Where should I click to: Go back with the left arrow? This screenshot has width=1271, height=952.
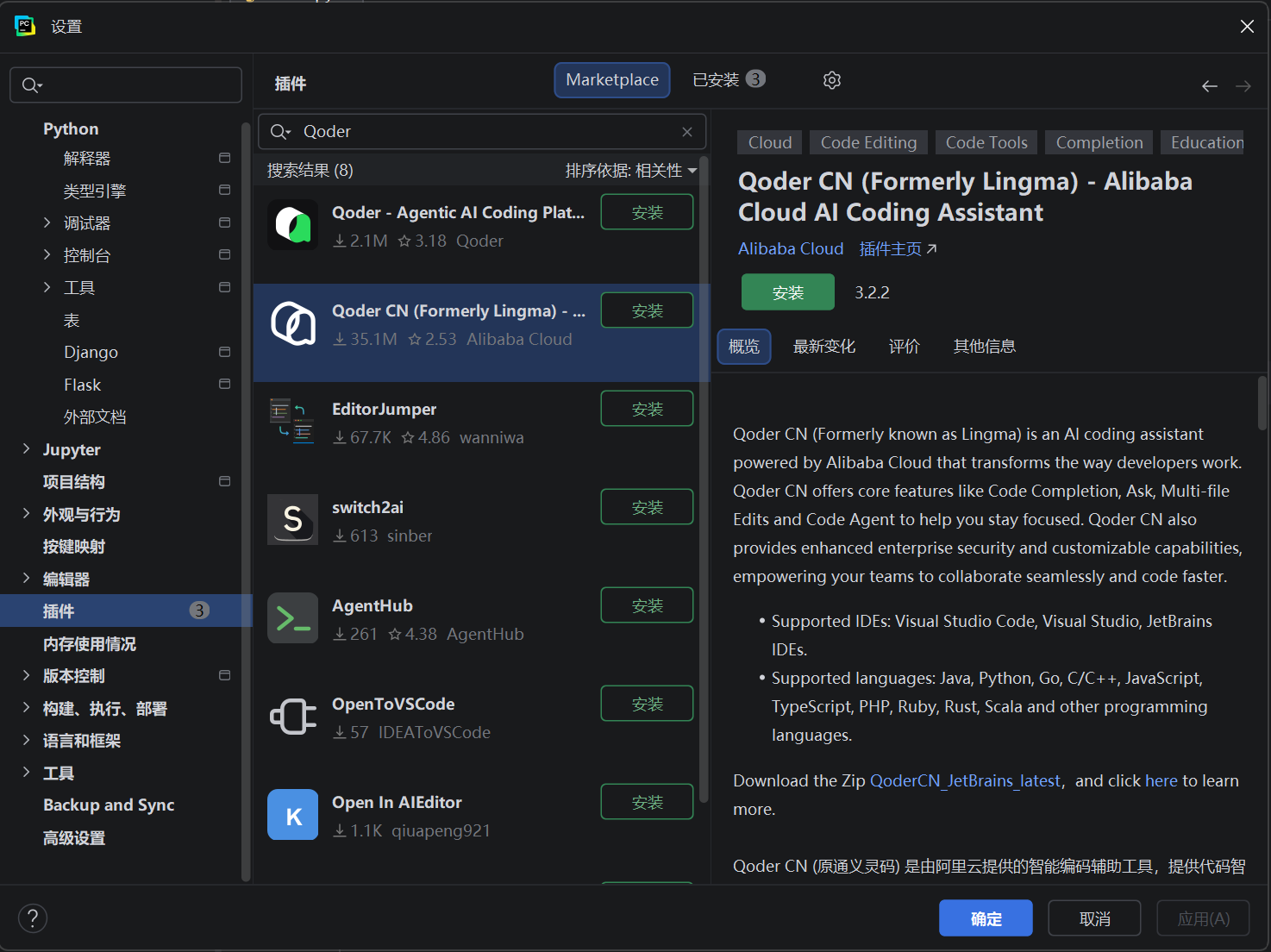coord(1210,86)
